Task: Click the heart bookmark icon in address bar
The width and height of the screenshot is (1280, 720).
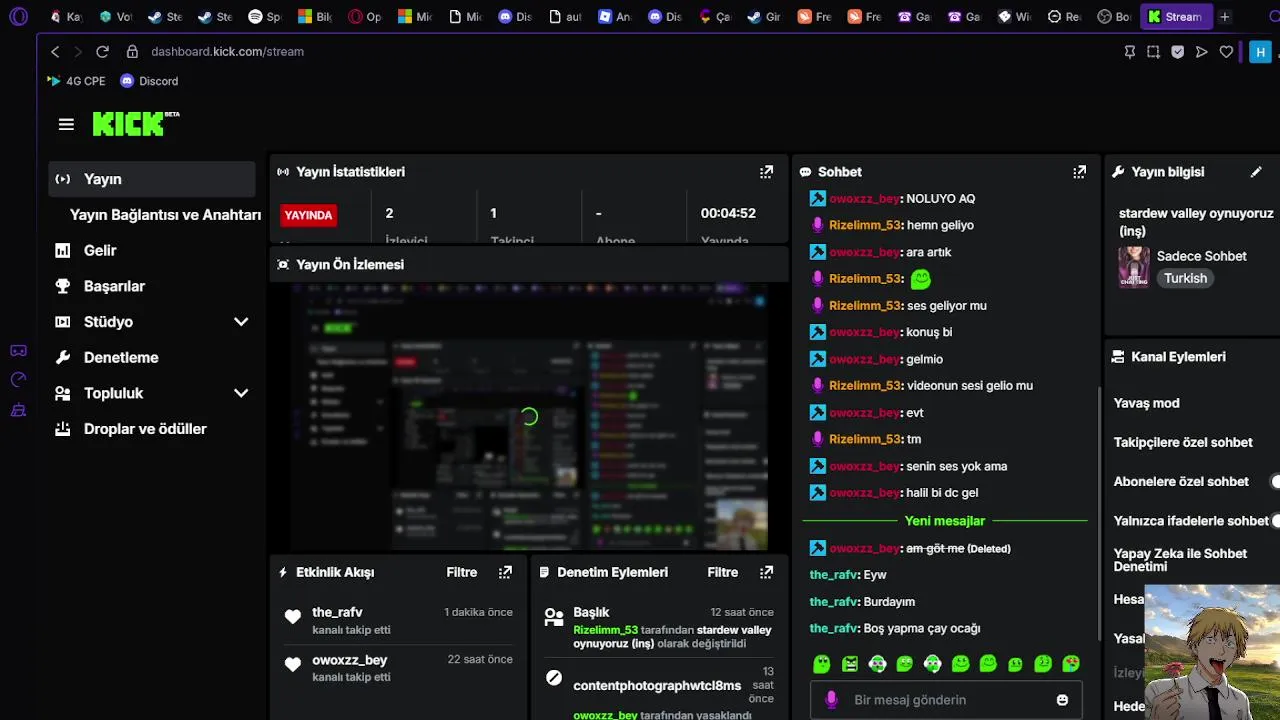Action: click(1226, 52)
